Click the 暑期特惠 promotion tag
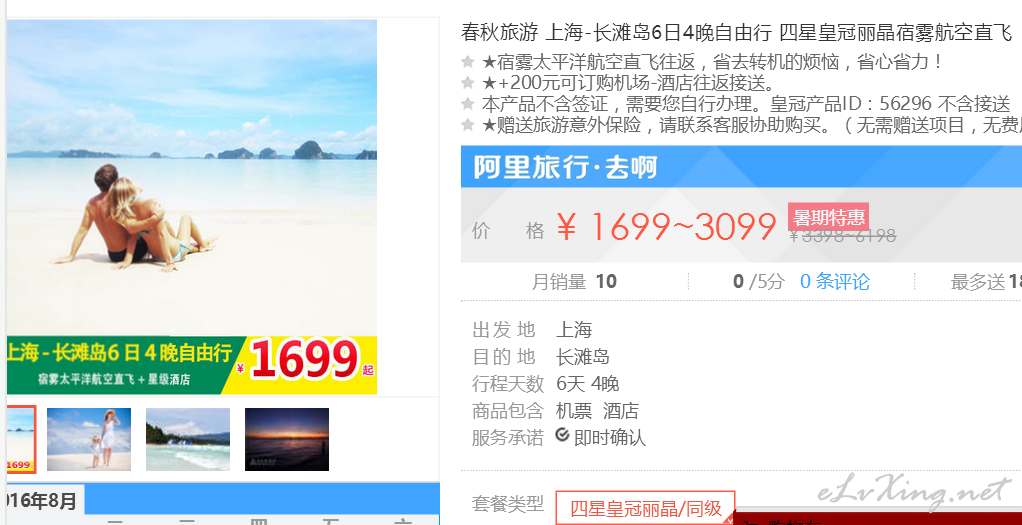Viewport: 1022px width, 525px height. (x=828, y=217)
